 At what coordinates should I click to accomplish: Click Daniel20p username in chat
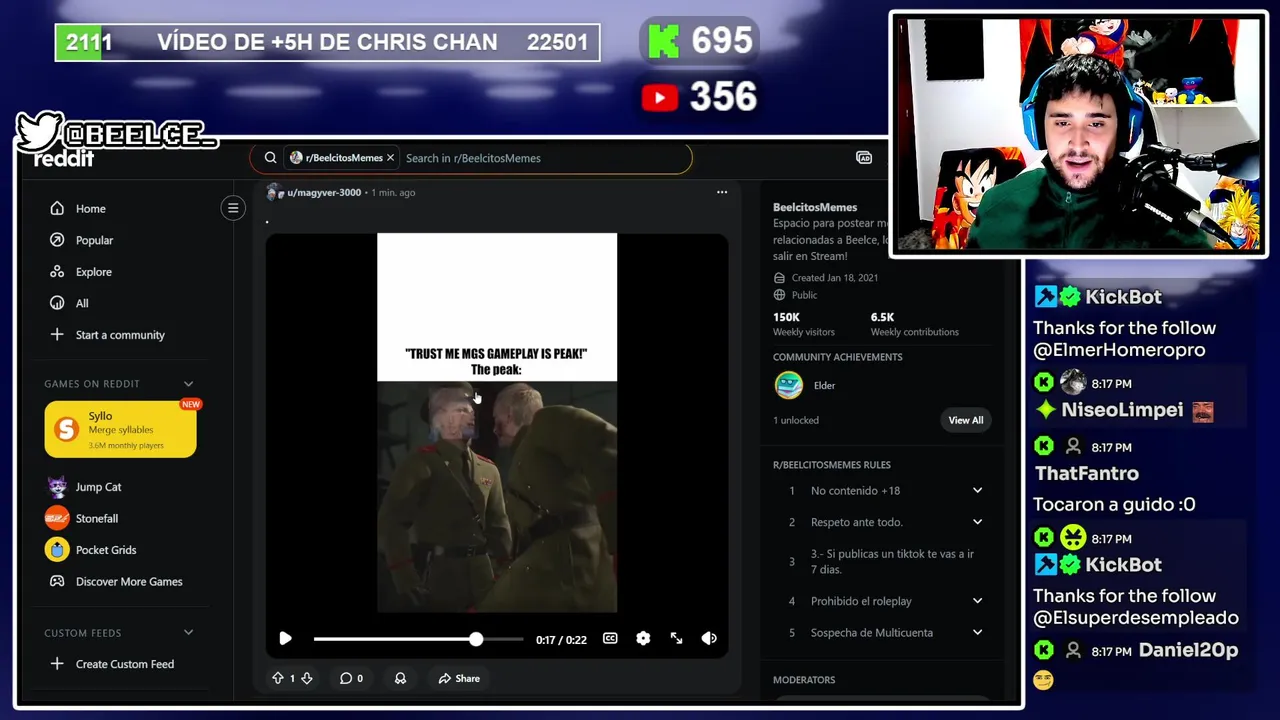[x=1189, y=651]
